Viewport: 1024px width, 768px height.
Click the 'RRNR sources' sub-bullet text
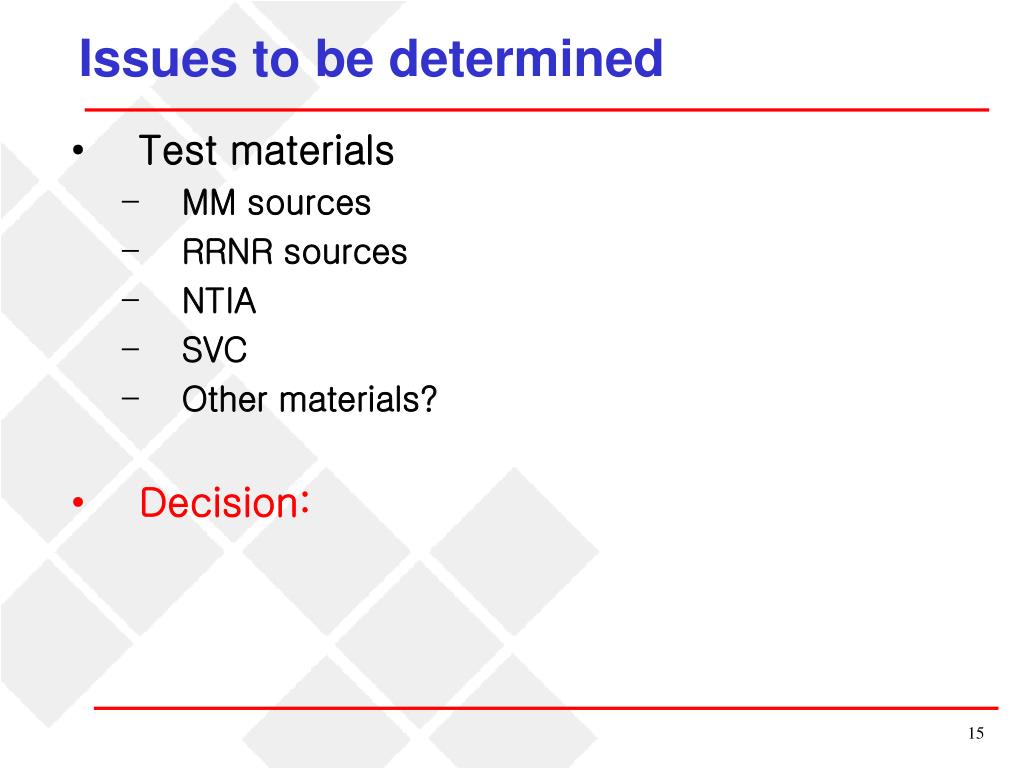[295, 252]
